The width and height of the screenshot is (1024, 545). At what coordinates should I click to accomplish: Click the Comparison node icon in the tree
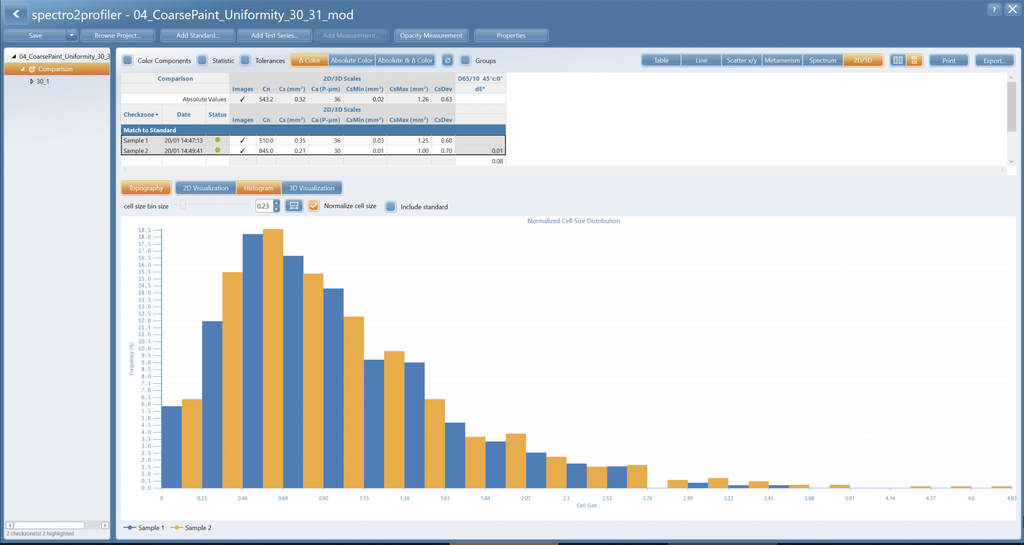click(31, 69)
